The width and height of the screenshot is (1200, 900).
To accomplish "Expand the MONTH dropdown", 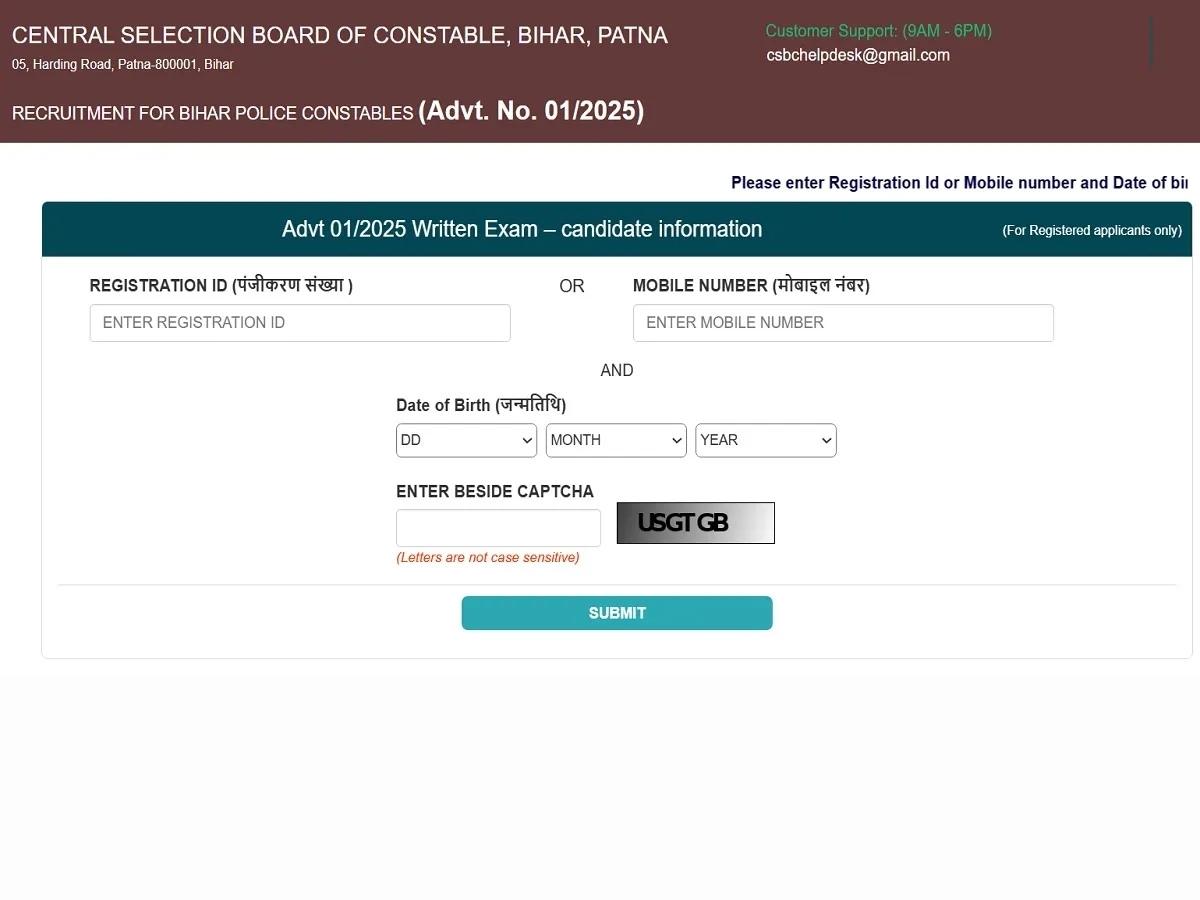I will (x=615, y=440).
